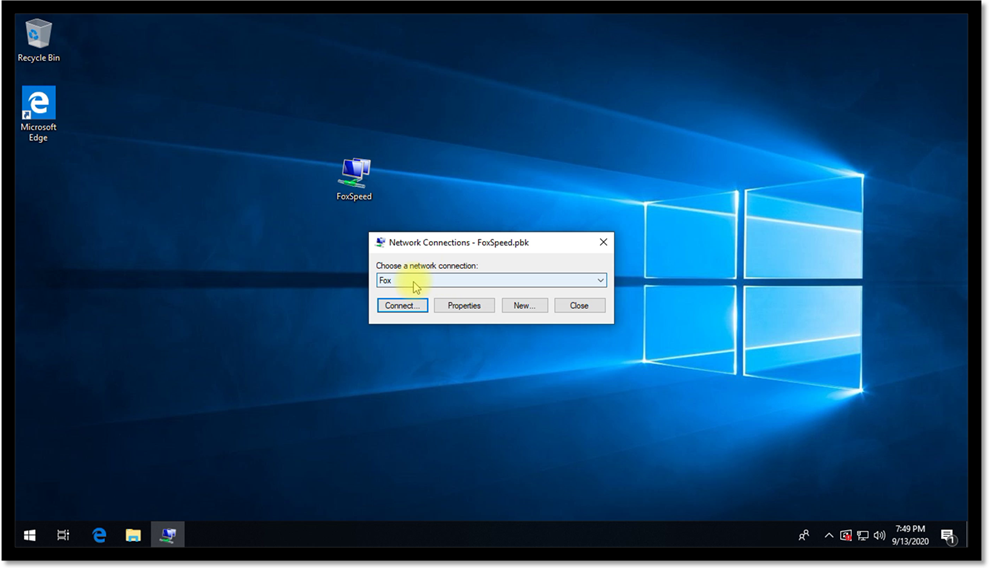Open the Windows Start menu
This screenshot has height=568, width=990.
(x=30, y=535)
